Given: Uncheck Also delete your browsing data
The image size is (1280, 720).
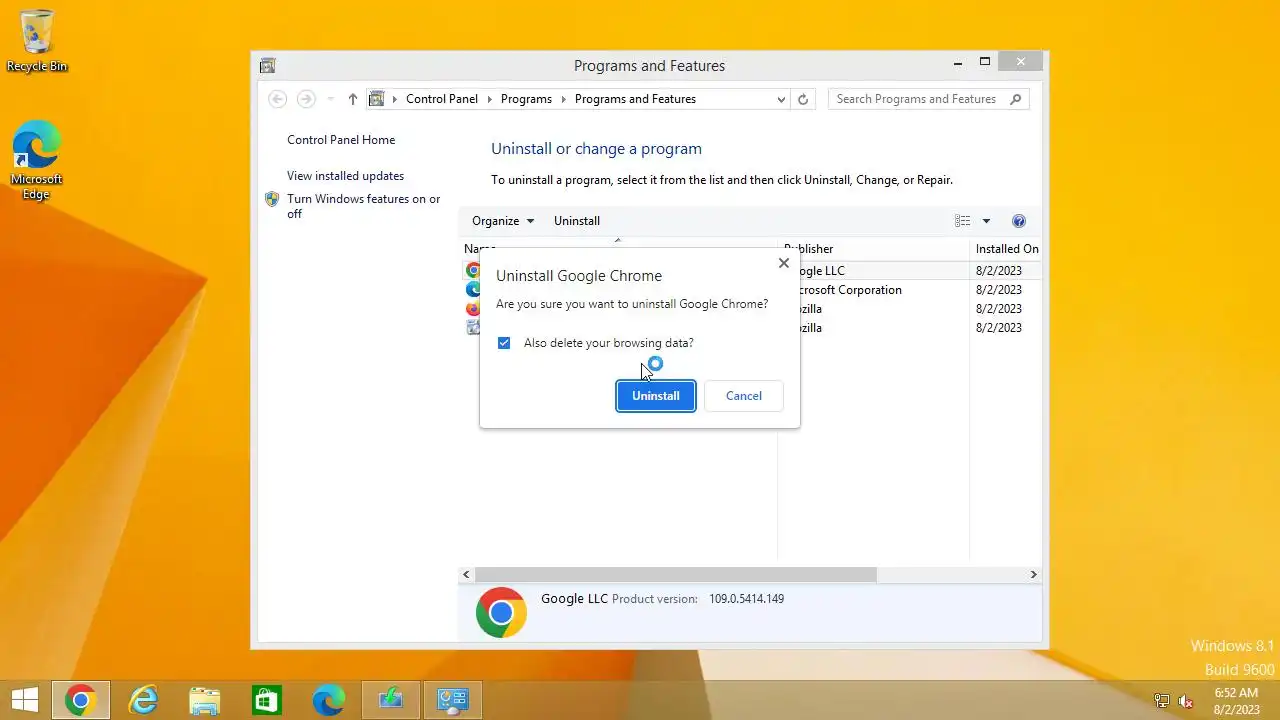Looking at the screenshot, I should point(504,343).
